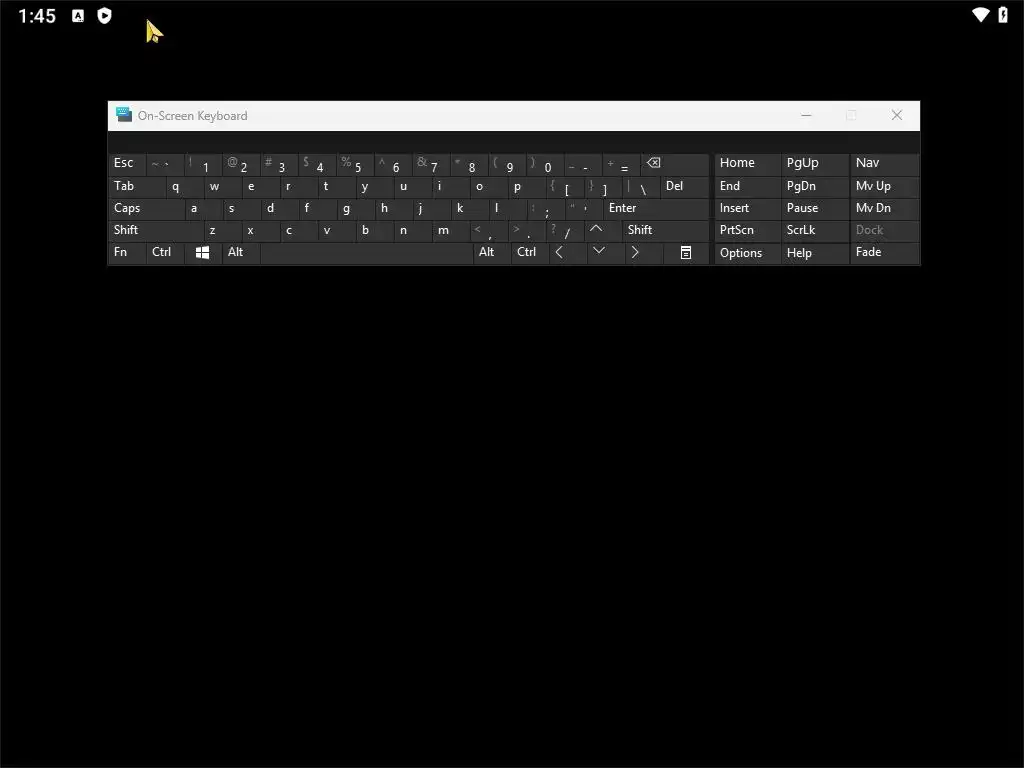The image size is (1024, 768).
Task: Click the shield icon in status bar
Action: point(104,16)
